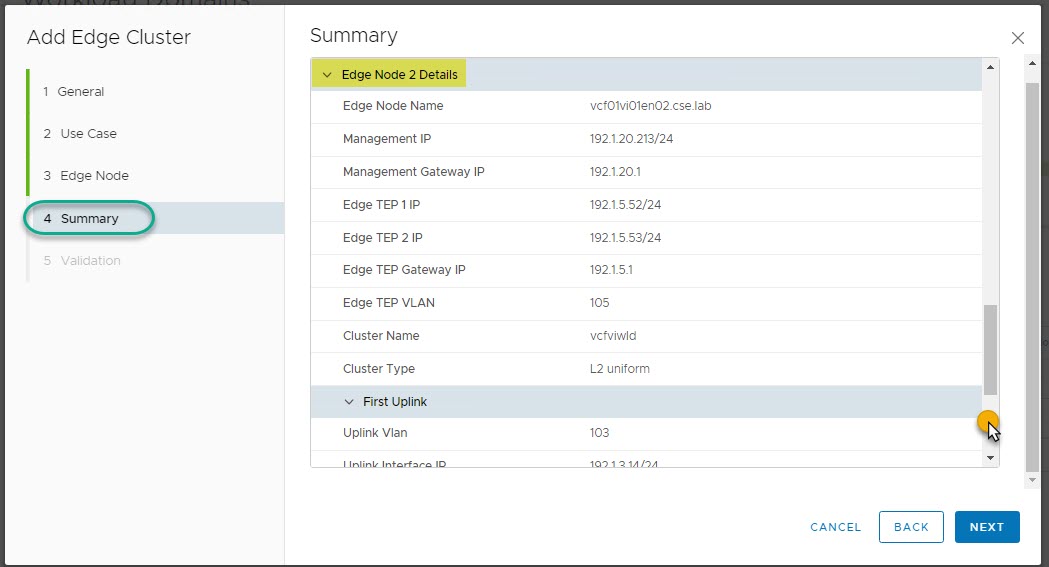
Task: Collapse the Edge Node 2 Details section
Action: [327, 75]
